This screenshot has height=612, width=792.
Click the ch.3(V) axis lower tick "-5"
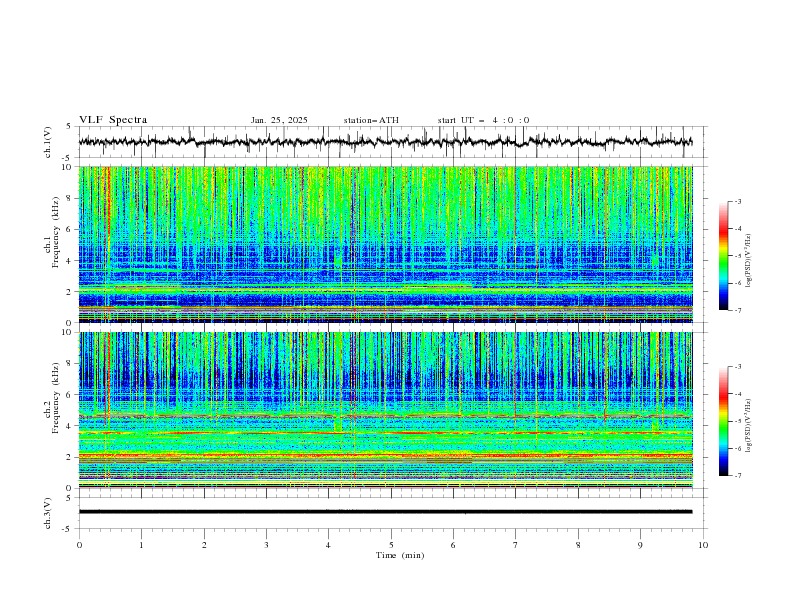coord(68,529)
